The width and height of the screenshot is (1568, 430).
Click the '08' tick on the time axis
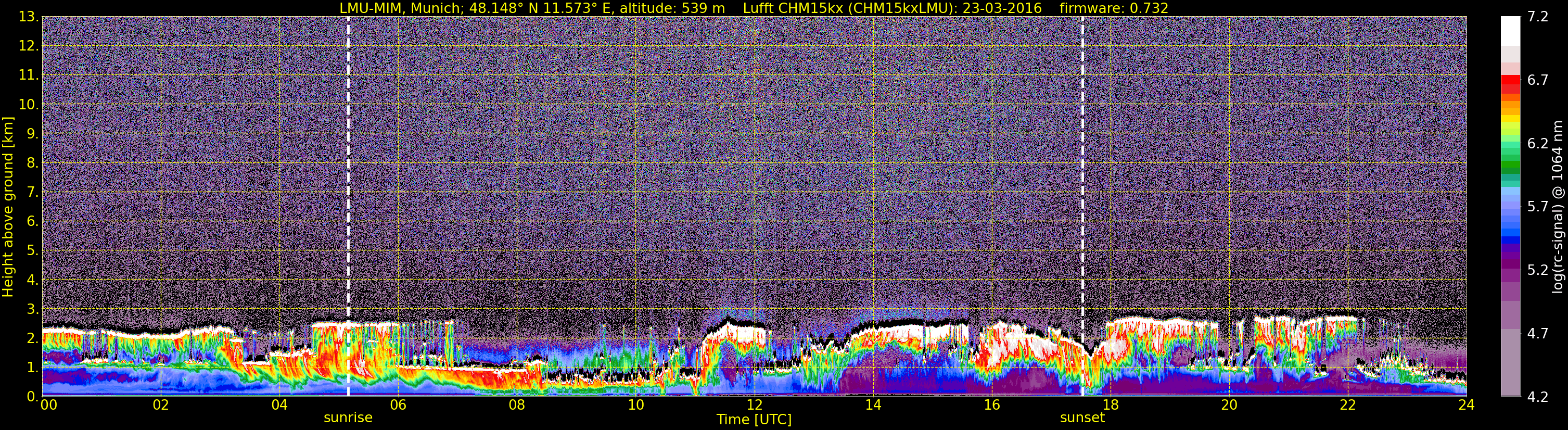[517, 405]
